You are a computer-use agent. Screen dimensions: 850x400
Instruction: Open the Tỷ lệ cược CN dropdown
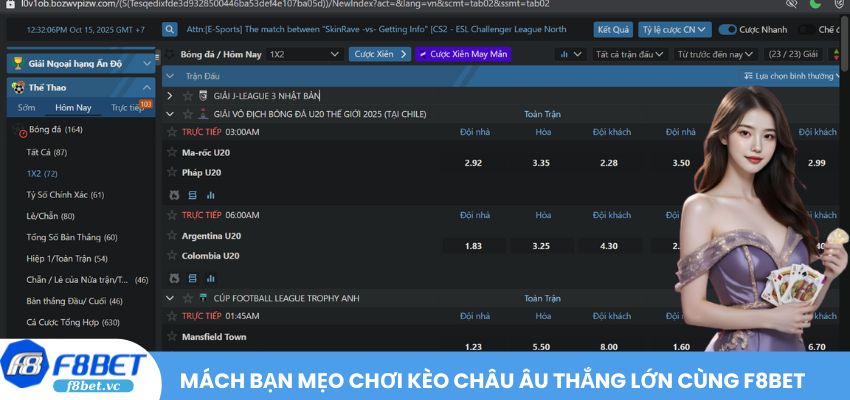coord(675,30)
